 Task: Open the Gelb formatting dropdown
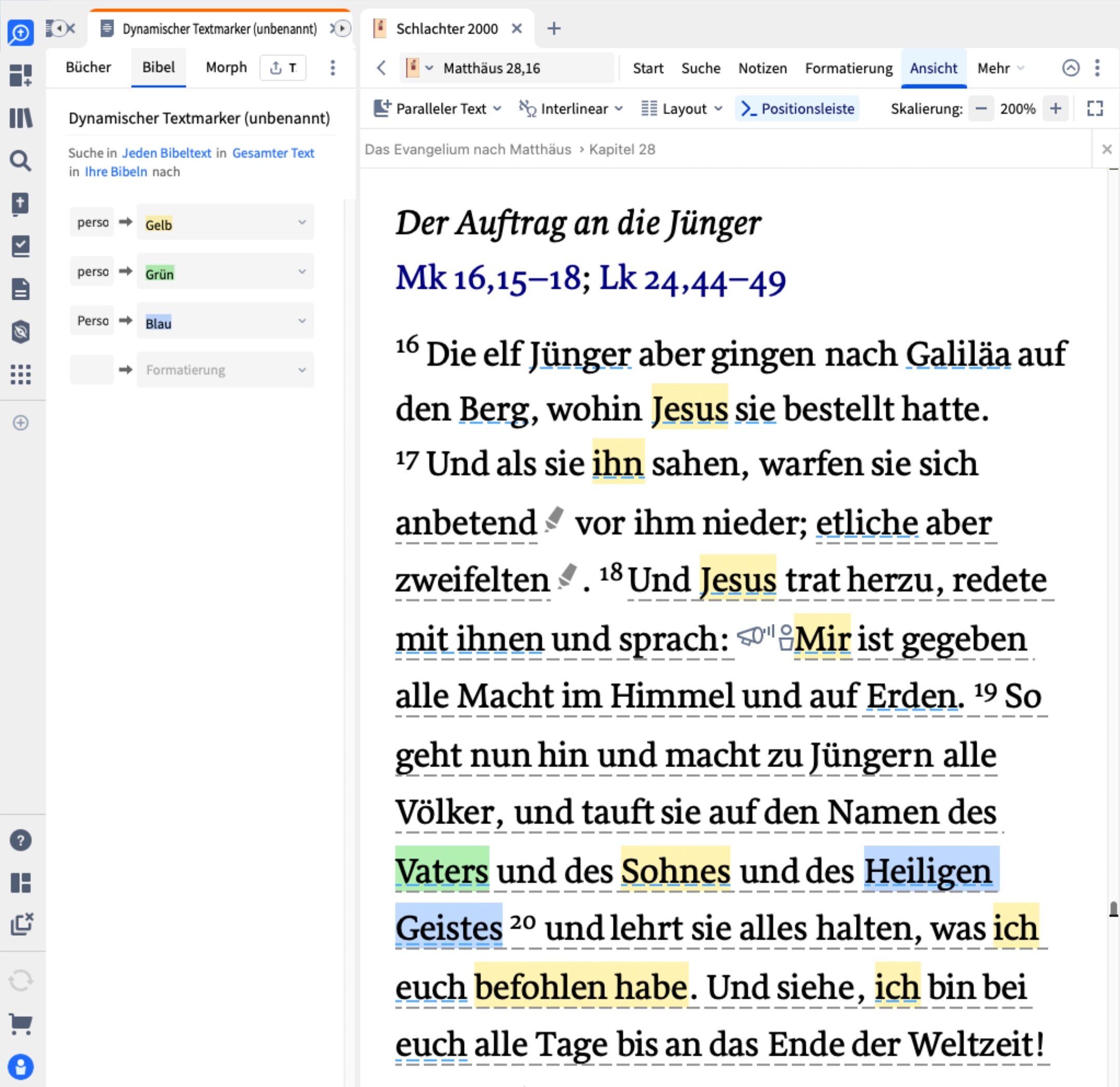(x=225, y=222)
